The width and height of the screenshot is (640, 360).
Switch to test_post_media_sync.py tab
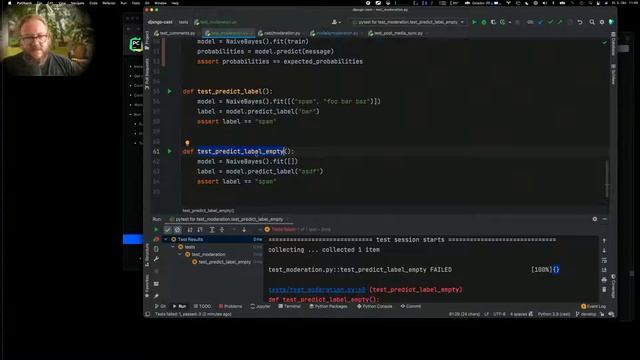[395, 33]
